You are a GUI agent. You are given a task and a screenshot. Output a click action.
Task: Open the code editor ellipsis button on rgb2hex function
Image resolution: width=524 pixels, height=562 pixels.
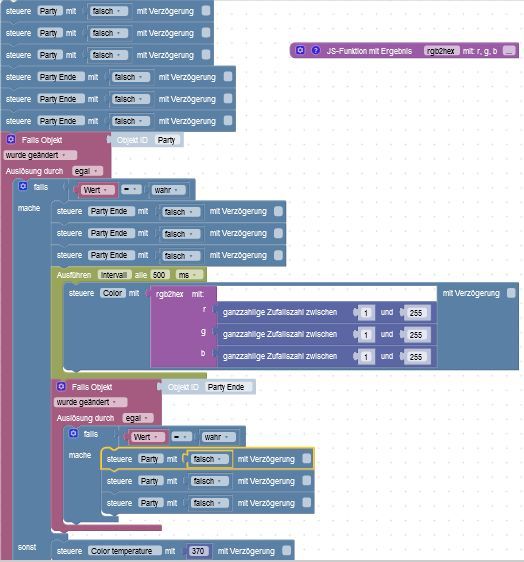pyautogui.click(x=509, y=51)
